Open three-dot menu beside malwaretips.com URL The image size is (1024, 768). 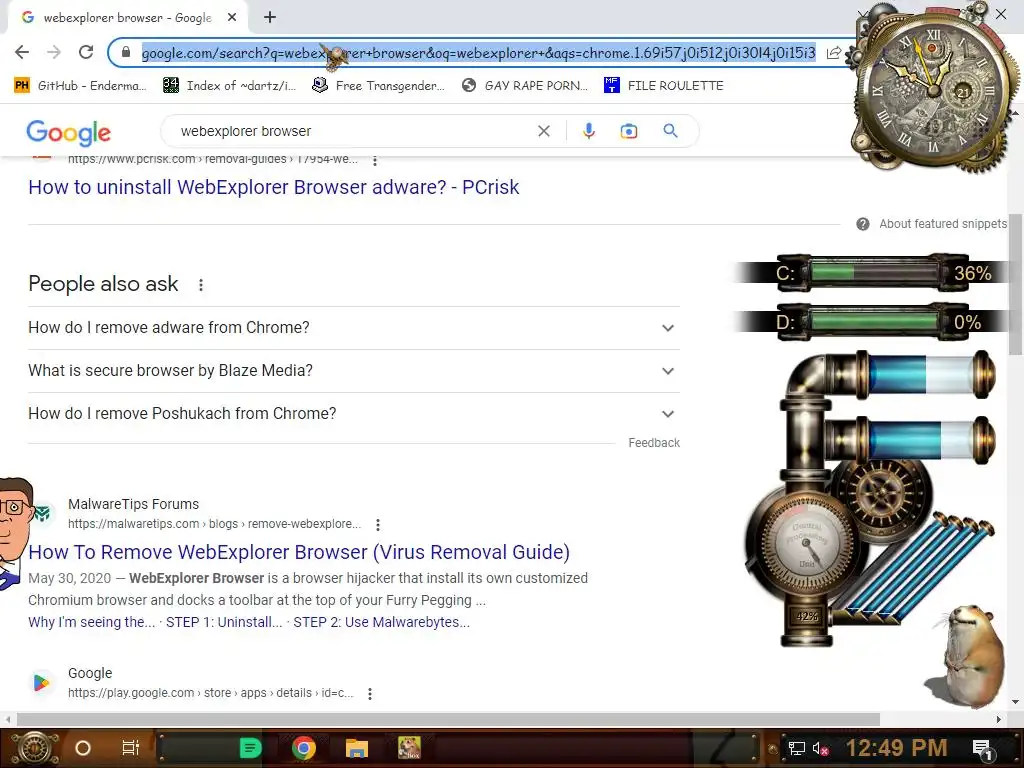(377, 524)
